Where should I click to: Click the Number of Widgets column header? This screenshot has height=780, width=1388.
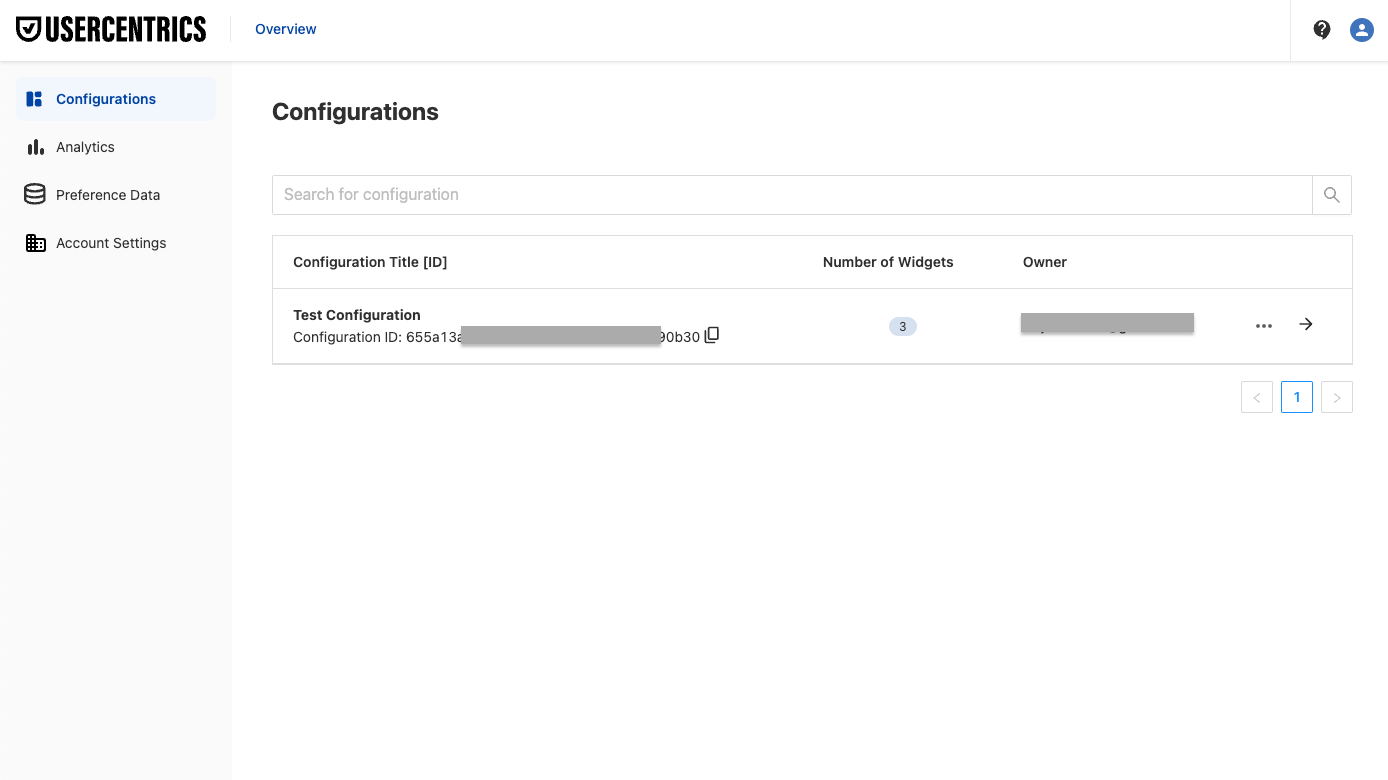[888, 262]
